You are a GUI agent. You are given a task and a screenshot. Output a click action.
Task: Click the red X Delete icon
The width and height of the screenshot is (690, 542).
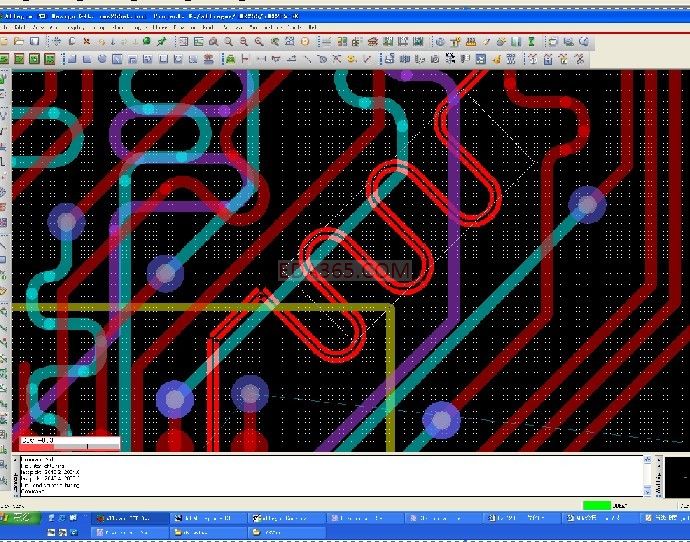(x=87, y=41)
